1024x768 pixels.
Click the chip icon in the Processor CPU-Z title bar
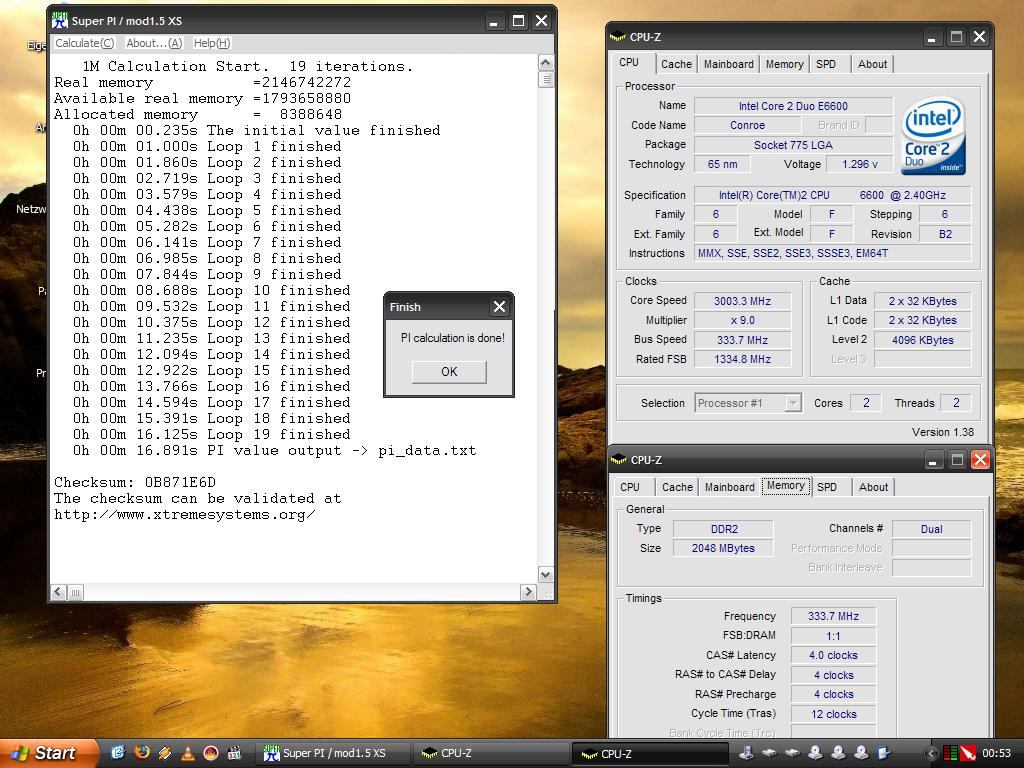click(x=617, y=37)
